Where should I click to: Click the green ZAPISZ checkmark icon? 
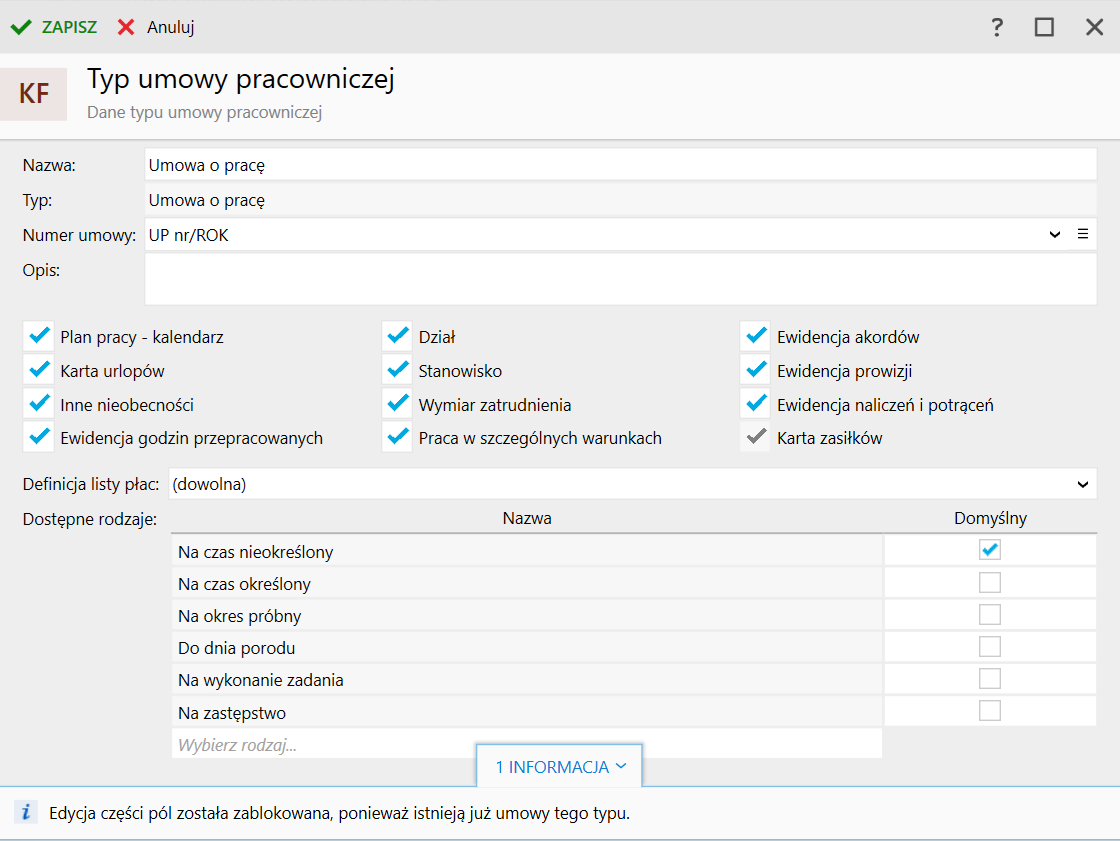click(21, 27)
